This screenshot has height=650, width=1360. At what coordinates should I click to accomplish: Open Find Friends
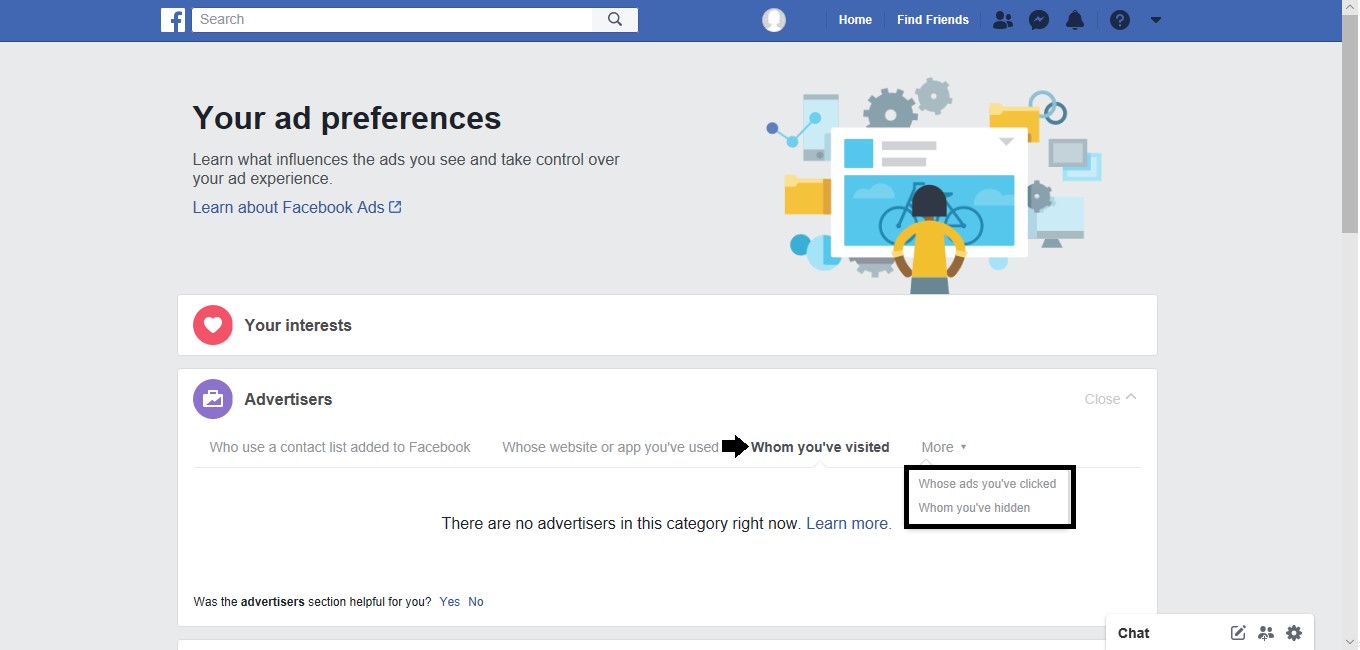pyautogui.click(x=933, y=20)
